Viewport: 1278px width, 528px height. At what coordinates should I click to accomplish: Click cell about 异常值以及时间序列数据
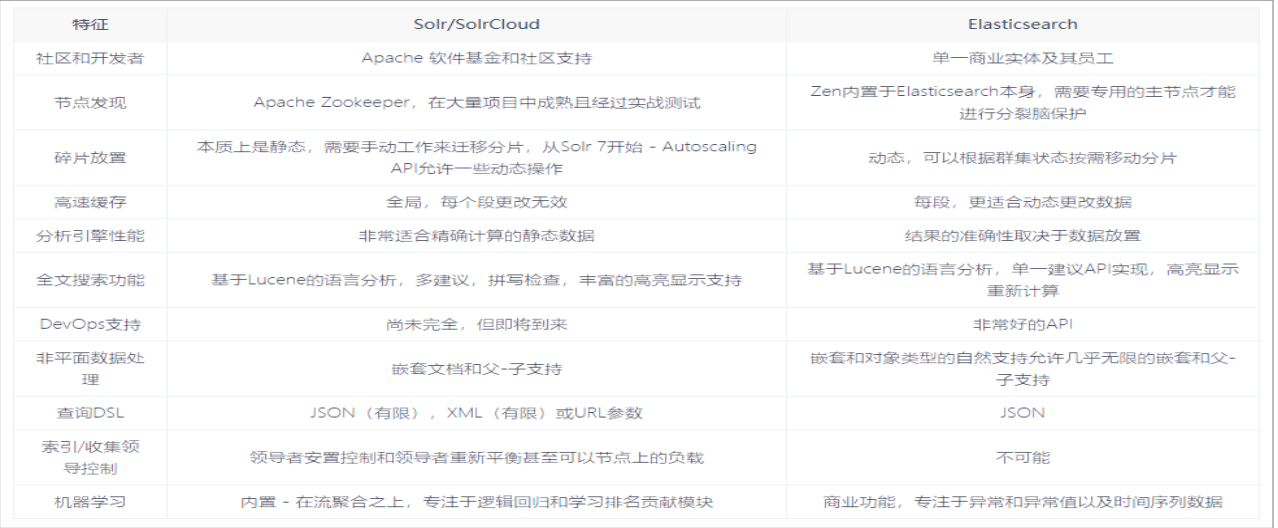pos(1022,502)
